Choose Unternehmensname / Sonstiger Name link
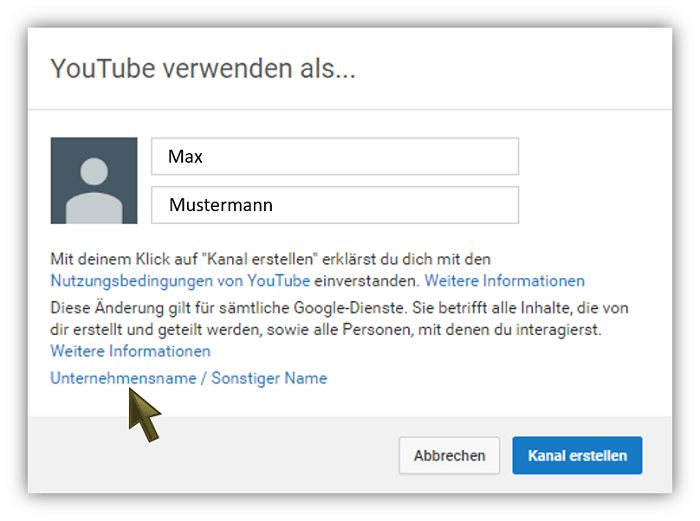 188,378
